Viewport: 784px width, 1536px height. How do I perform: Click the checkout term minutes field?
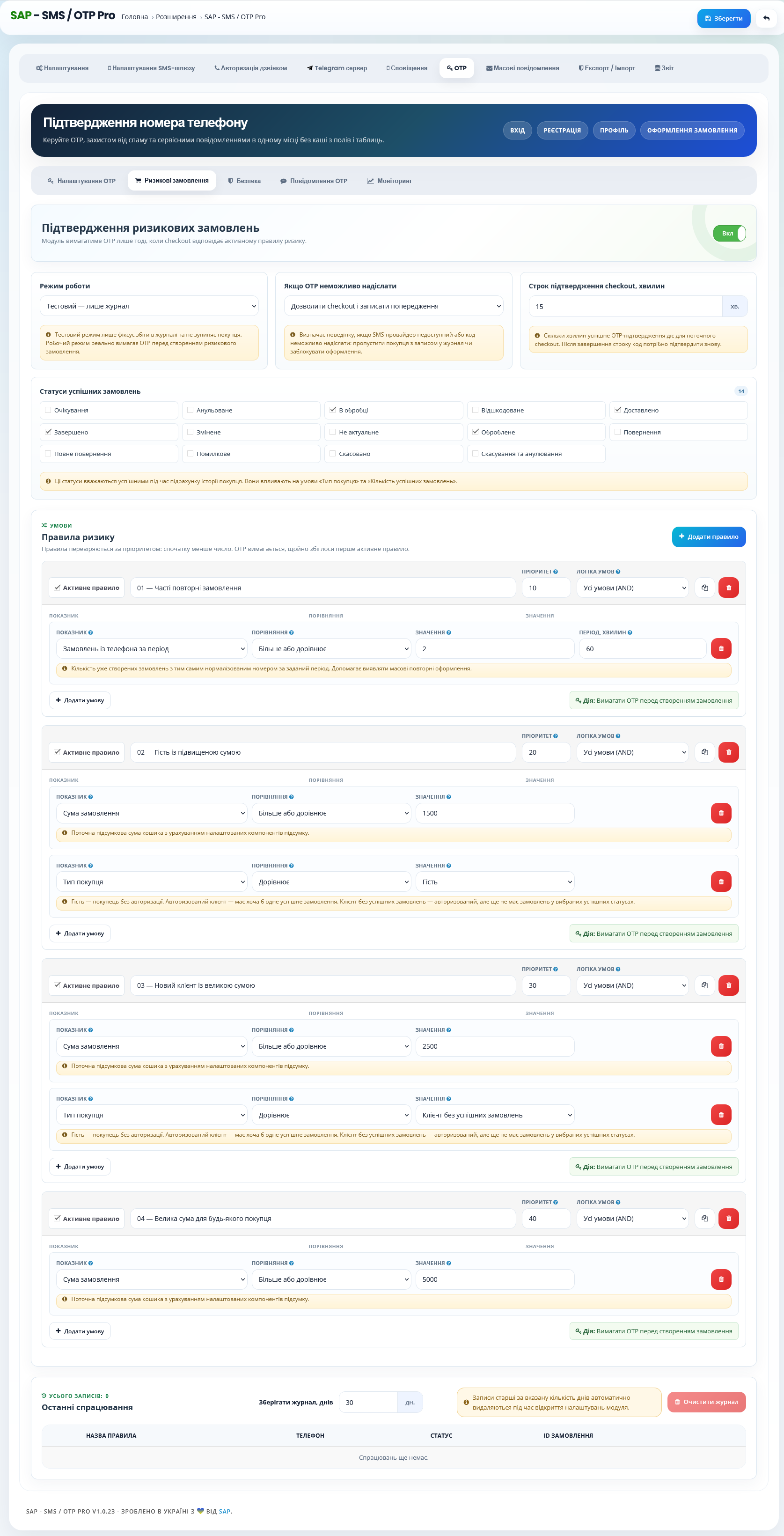coord(625,306)
